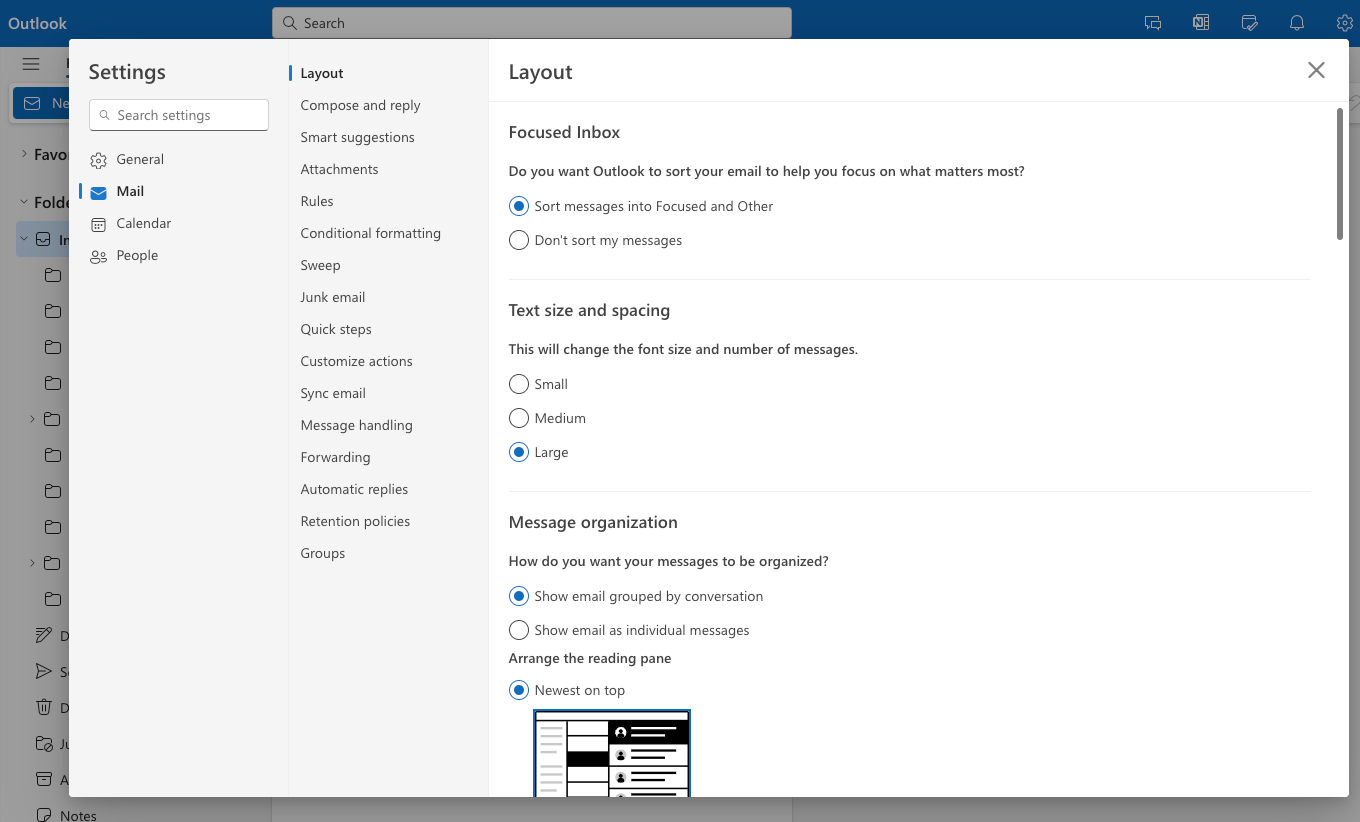
Task: Open the chat bubbles icon in top bar
Action: tap(1153, 23)
